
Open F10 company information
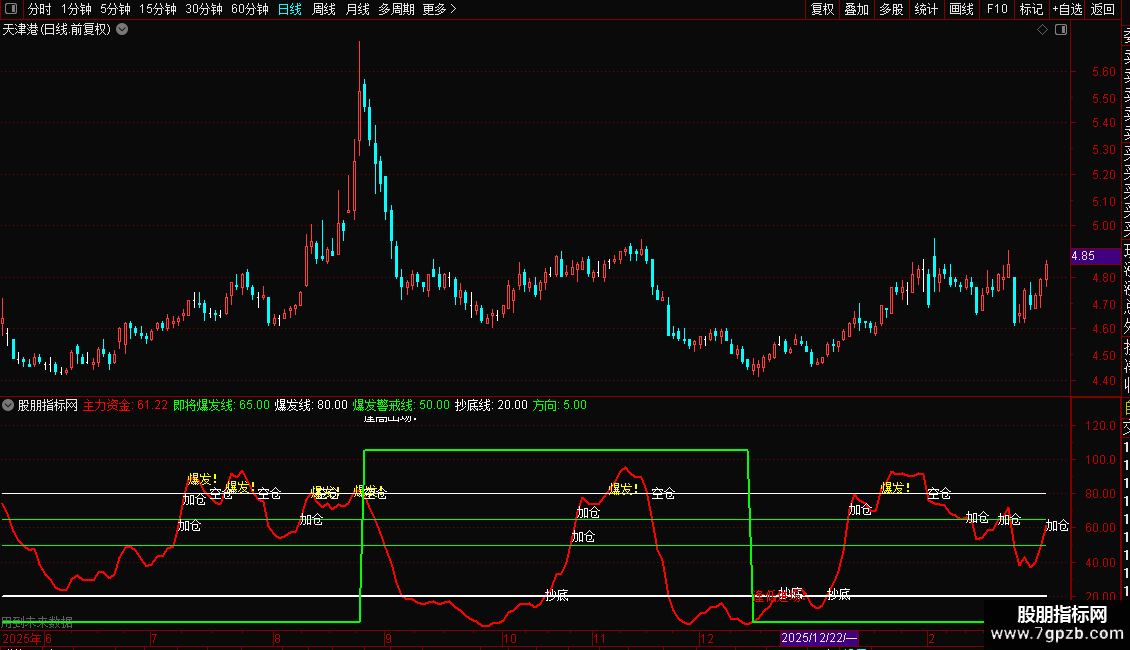click(x=997, y=9)
